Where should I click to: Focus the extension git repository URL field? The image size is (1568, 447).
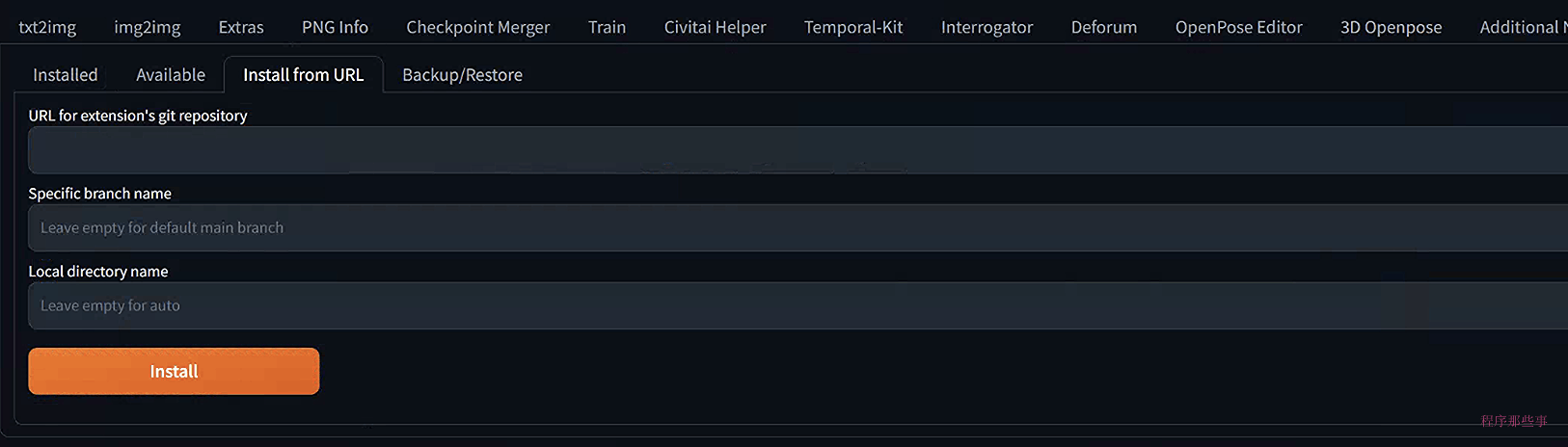[798, 149]
